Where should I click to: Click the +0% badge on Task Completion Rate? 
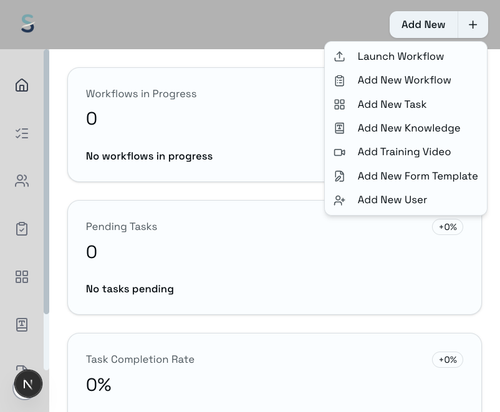click(447, 360)
